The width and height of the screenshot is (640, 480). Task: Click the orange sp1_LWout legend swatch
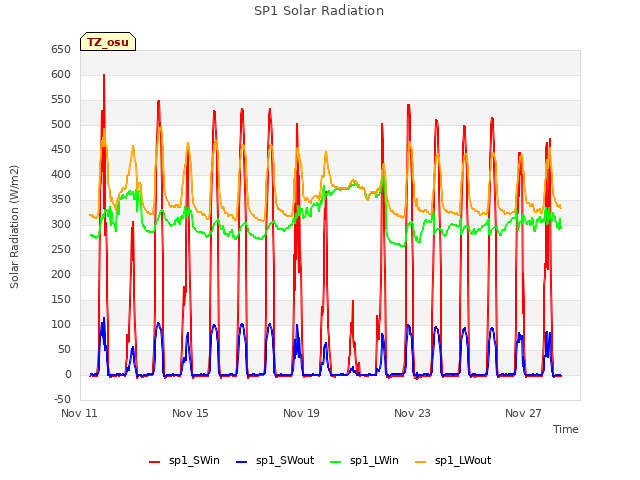coord(420,462)
